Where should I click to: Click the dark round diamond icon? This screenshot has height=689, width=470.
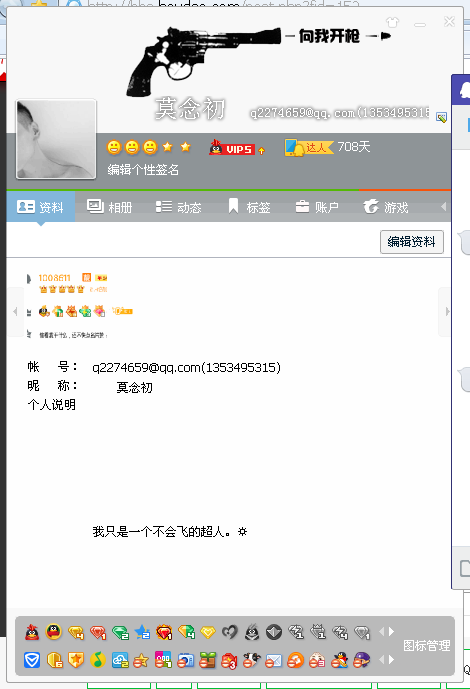(274, 632)
